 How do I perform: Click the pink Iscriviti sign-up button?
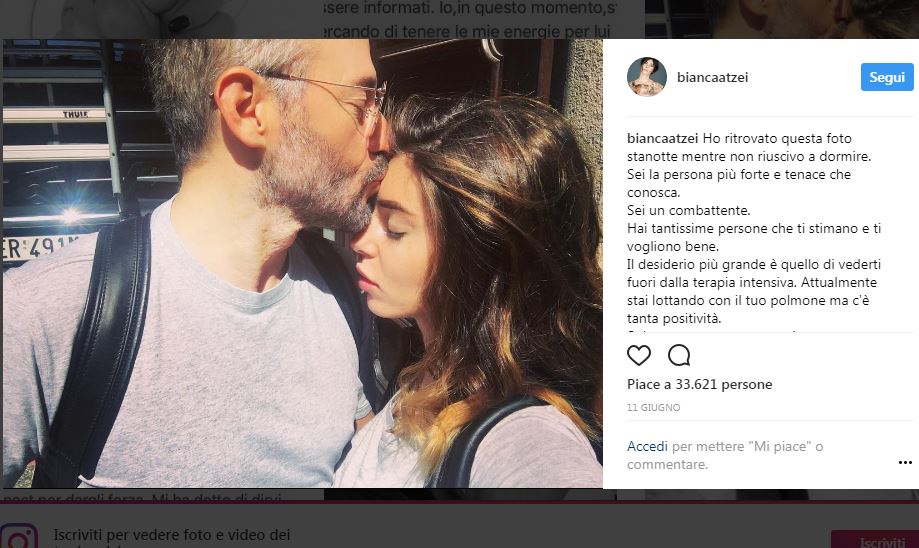point(874,541)
